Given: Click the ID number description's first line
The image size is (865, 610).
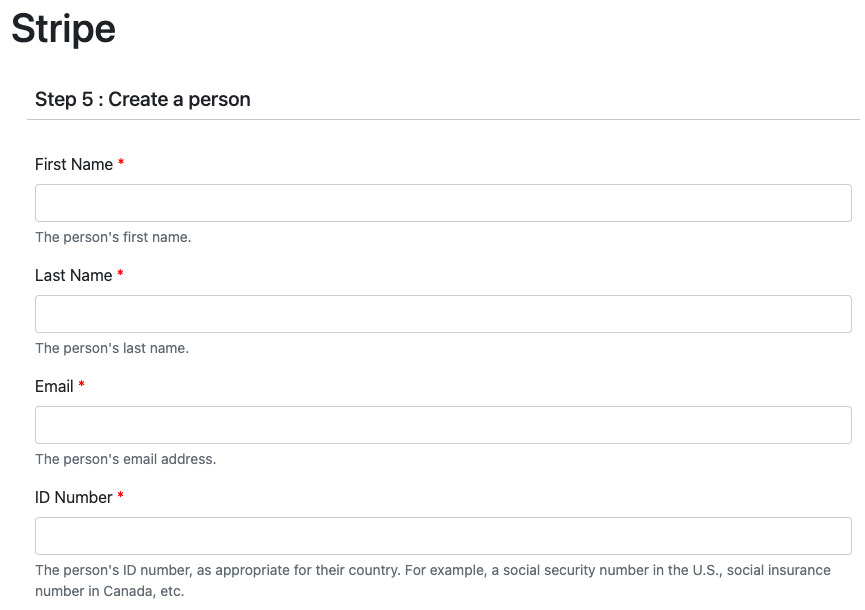Looking at the screenshot, I should point(432,570).
